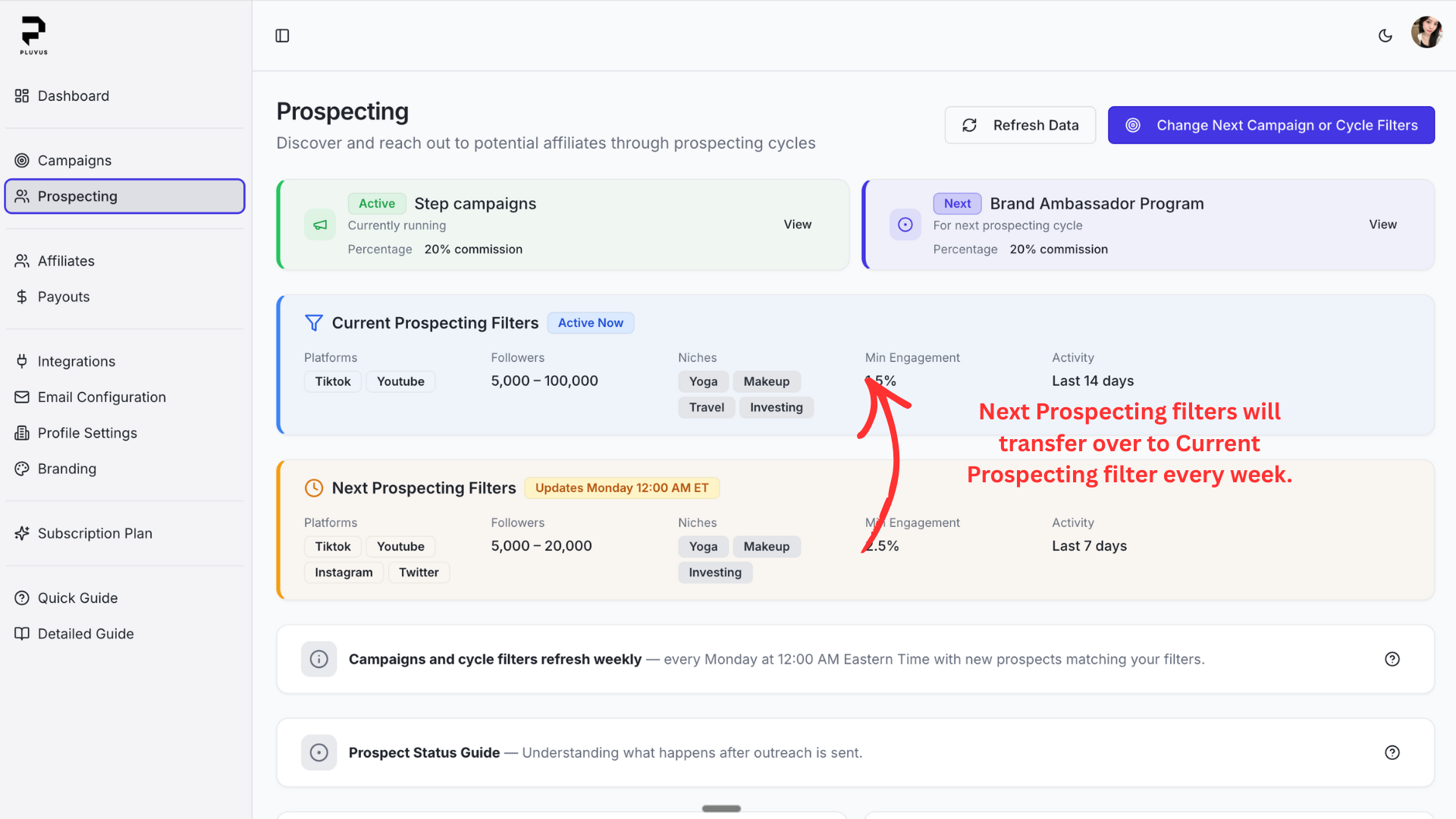Click the Active Now badge
Image resolution: width=1456 pixels, height=819 pixels.
point(591,323)
